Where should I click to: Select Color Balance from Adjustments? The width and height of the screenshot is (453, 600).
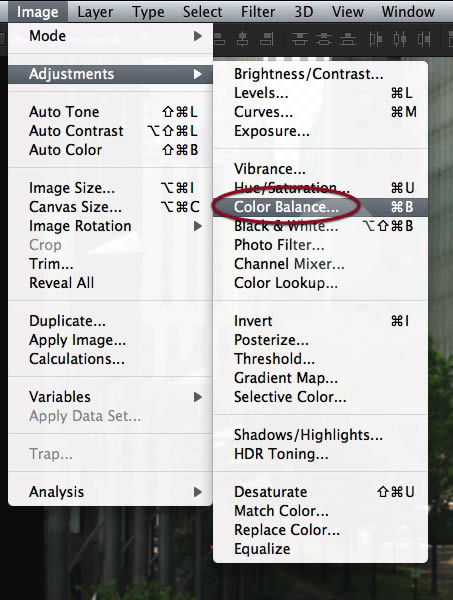320,207
